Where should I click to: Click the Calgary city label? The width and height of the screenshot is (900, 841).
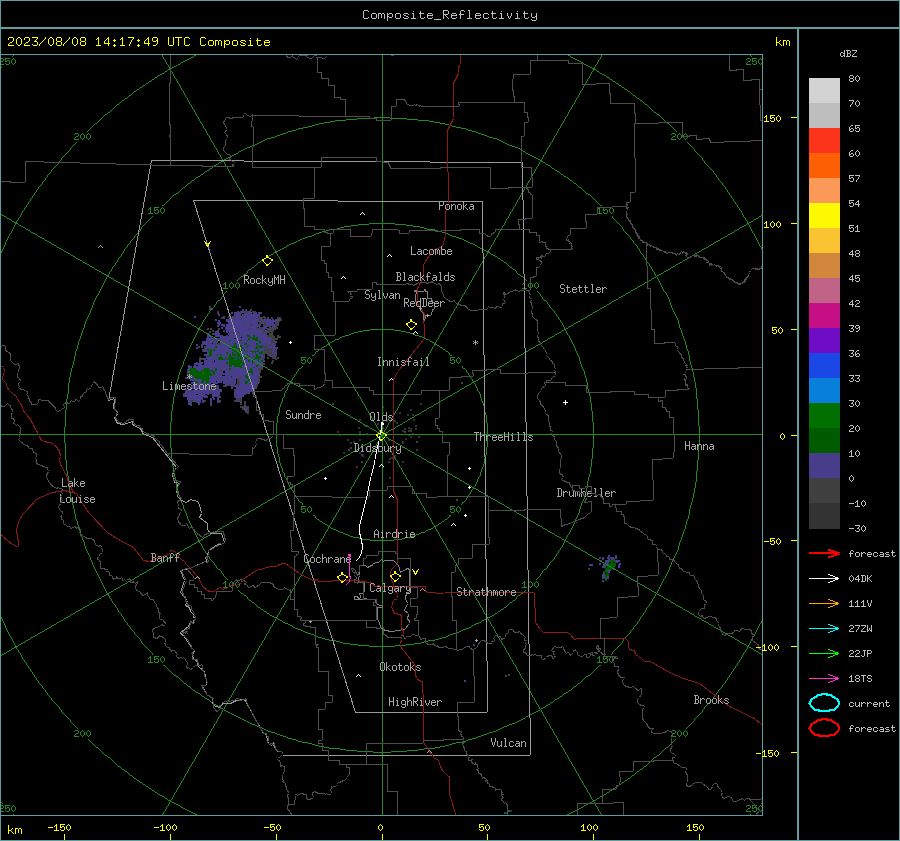390,588
